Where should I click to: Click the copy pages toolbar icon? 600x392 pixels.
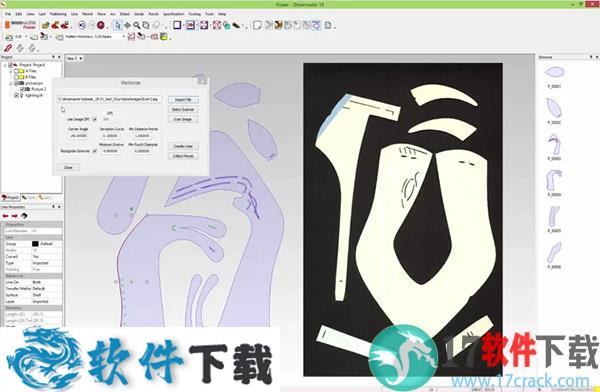pos(146,25)
